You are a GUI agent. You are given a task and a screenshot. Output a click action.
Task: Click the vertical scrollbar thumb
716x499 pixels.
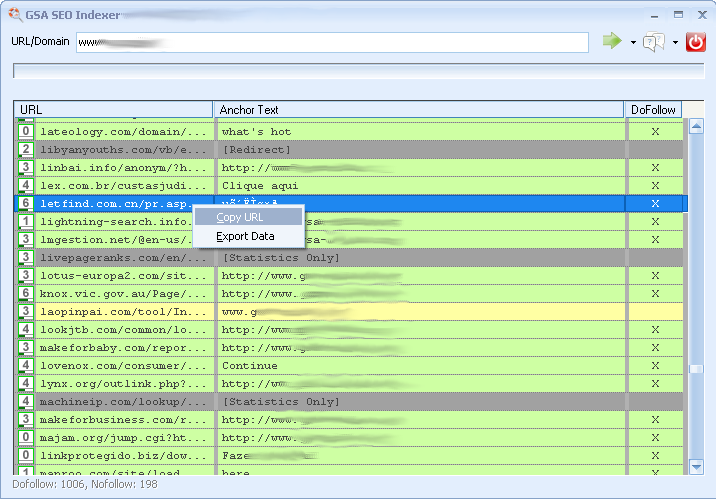click(x=696, y=369)
